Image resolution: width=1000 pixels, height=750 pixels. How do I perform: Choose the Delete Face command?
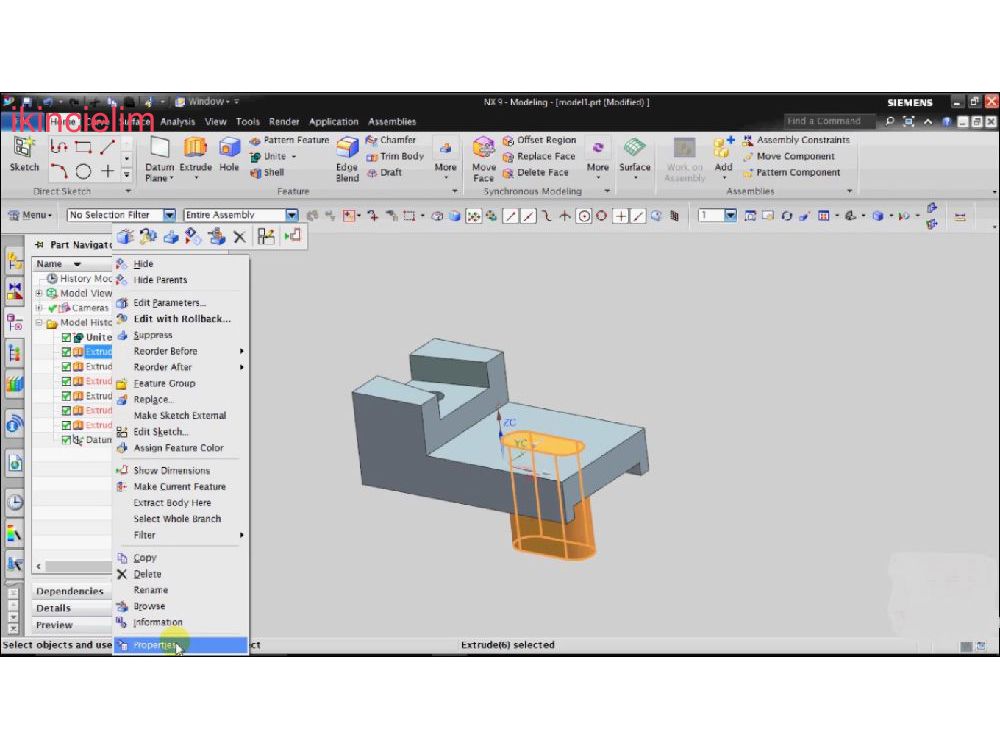535,172
